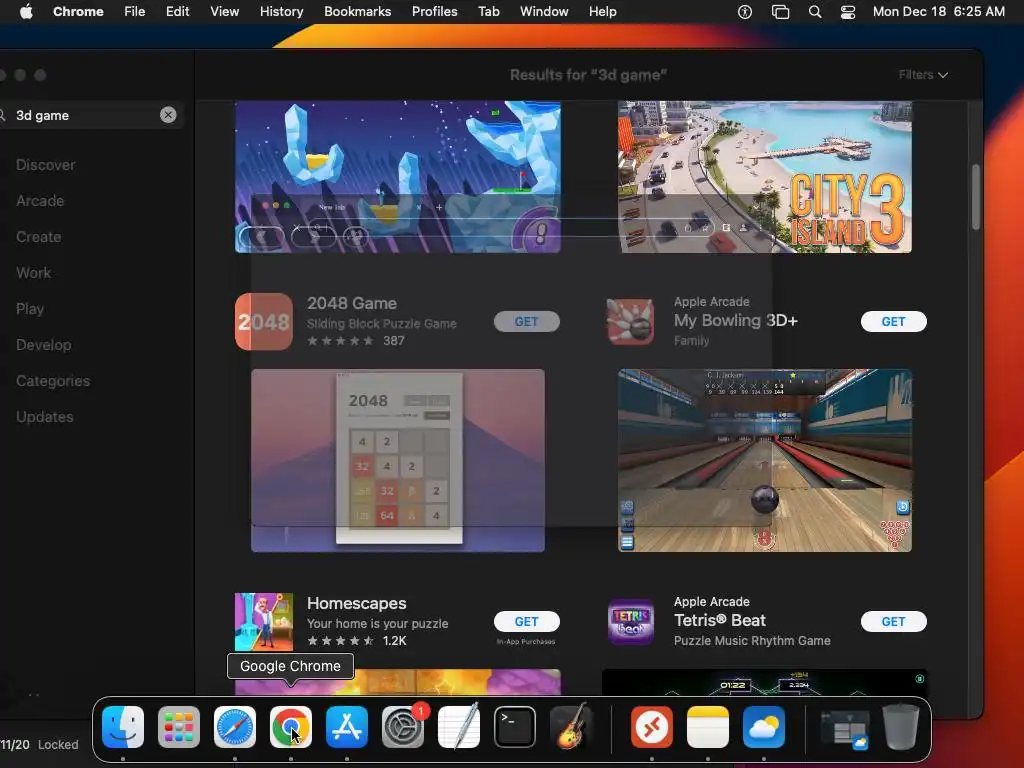
Task: Open Notes app in dock
Action: pyautogui.click(x=708, y=727)
